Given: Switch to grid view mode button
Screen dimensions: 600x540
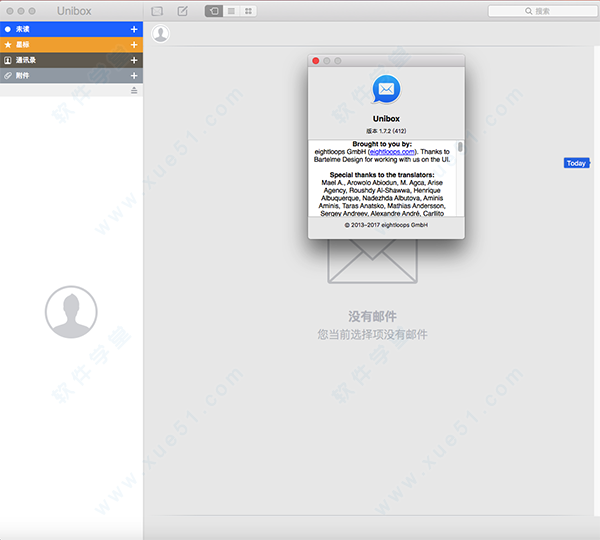Looking at the screenshot, I should pos(248,11).
